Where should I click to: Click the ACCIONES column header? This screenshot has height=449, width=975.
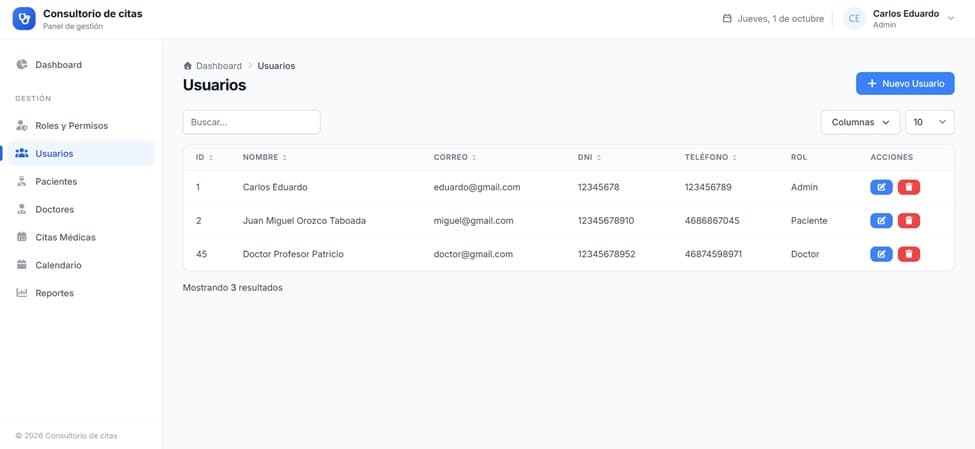coord(892,158)
